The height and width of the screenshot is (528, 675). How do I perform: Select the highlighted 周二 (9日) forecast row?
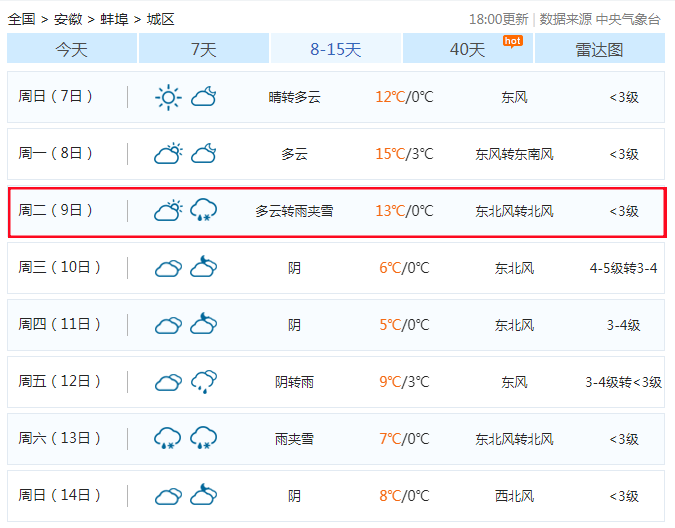pos(336,211)
